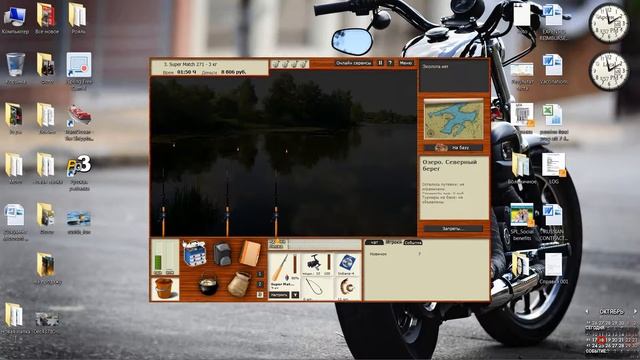Click the upper clock gadget
This screenshot has width=640, height=360.
609,23
